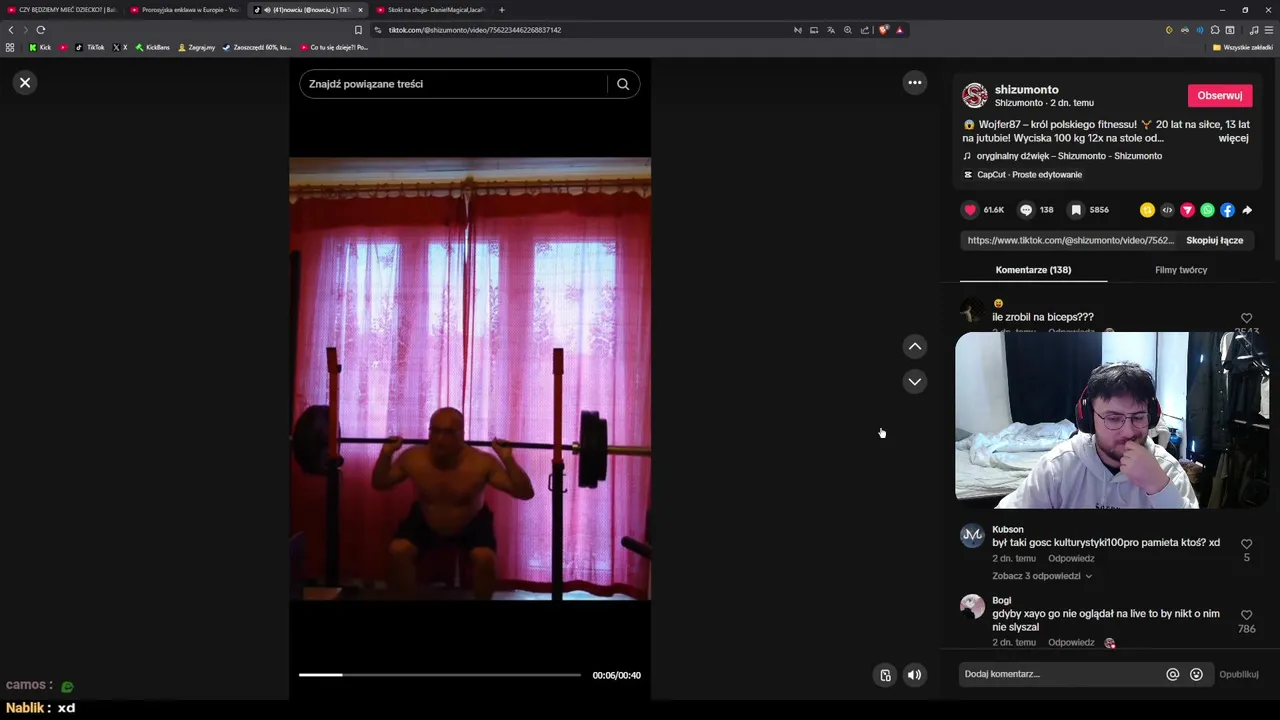
Task: Go to previous video with up arrow
Action: click(915, 347)
